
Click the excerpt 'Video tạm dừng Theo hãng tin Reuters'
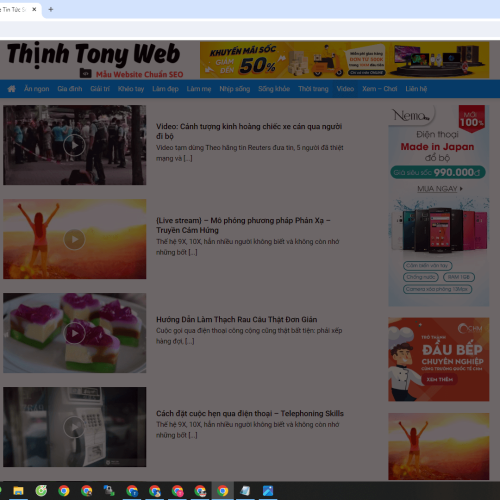tap(250, 153)
